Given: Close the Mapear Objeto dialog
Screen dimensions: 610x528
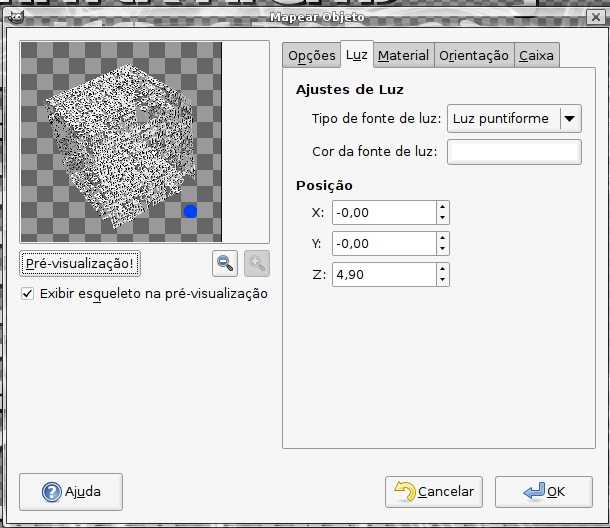Looking at the screenshot, I should point(596,17).
